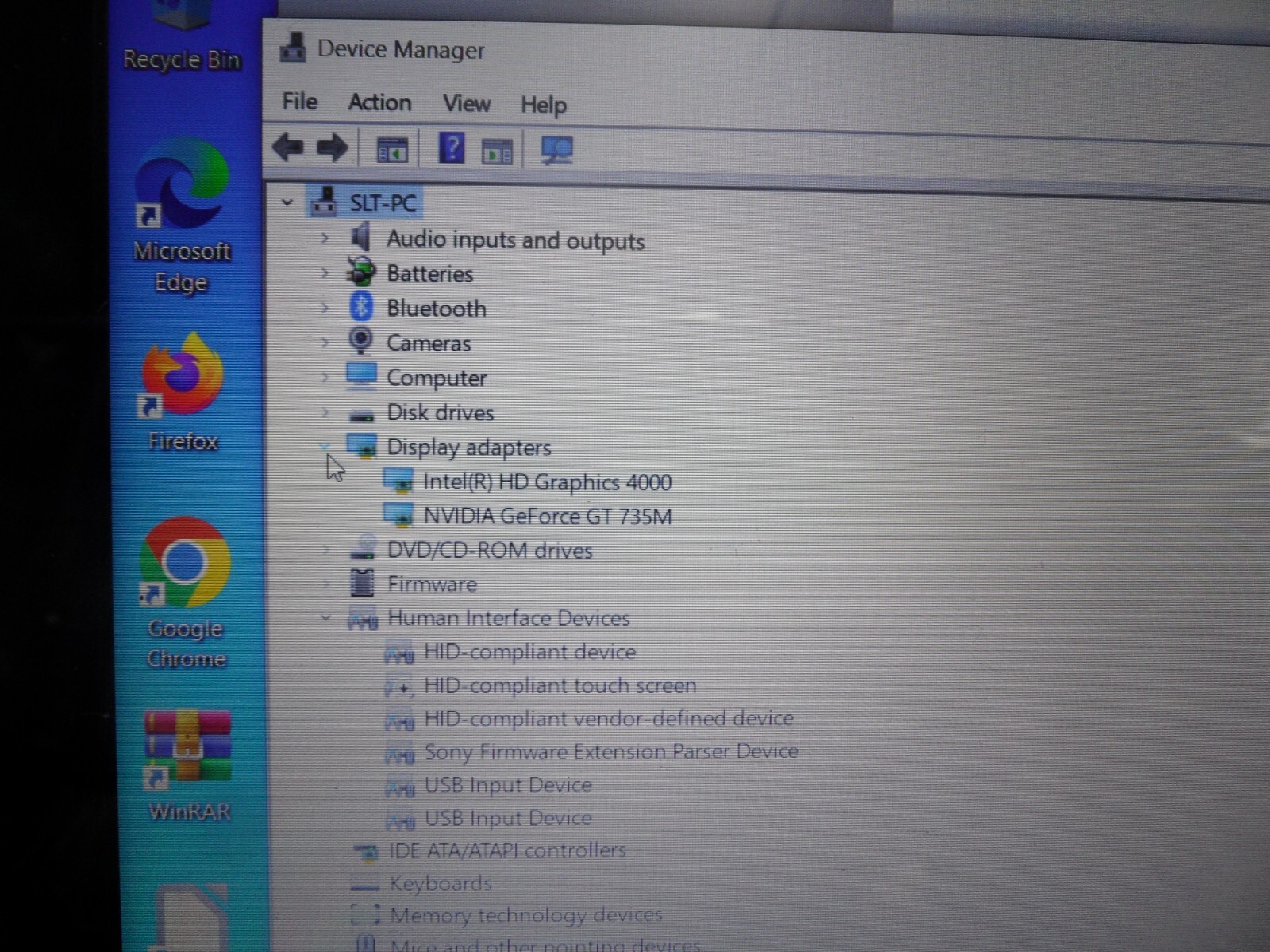
Task: Select the second USB Input Device
Action: click(x=508, y=817)
